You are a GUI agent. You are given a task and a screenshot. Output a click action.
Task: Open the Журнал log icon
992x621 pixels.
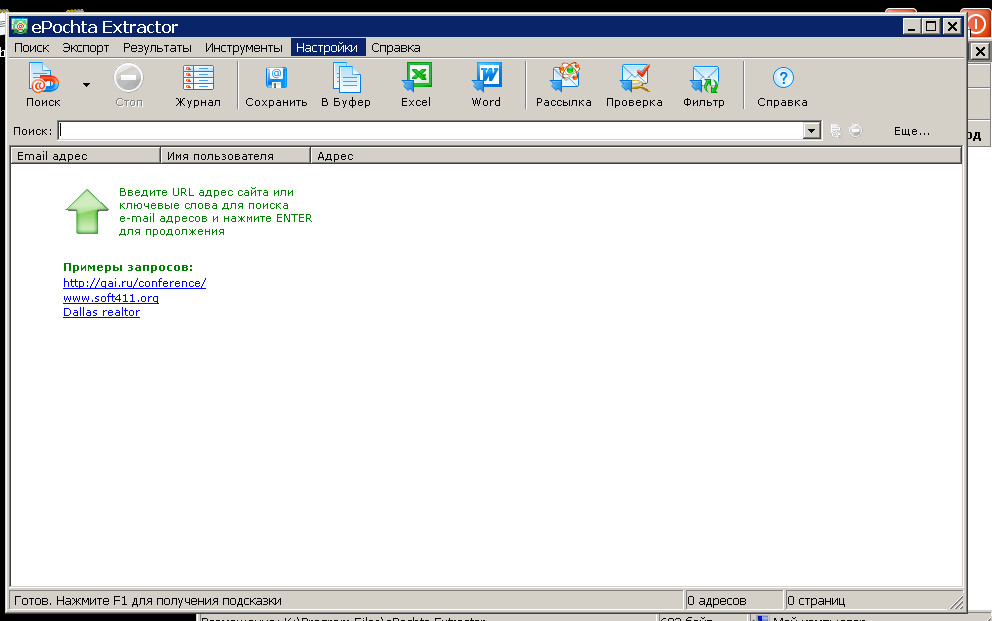pyautogui.click(x=198, y=84)
